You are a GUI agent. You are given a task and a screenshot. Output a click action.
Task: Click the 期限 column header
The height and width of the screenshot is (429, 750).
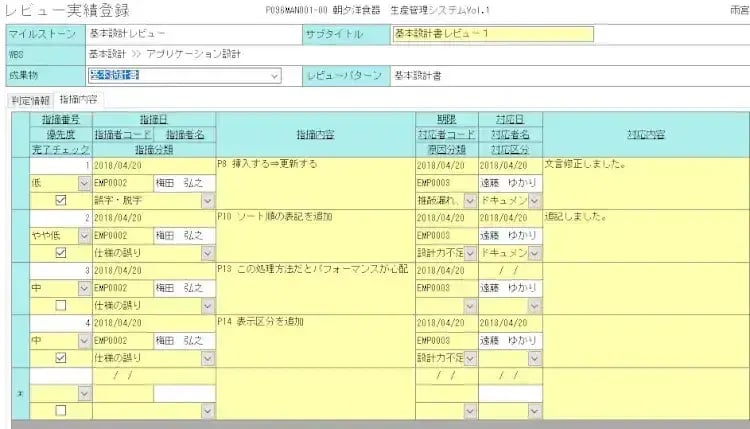pyautogui.click(x=447, y=118)
